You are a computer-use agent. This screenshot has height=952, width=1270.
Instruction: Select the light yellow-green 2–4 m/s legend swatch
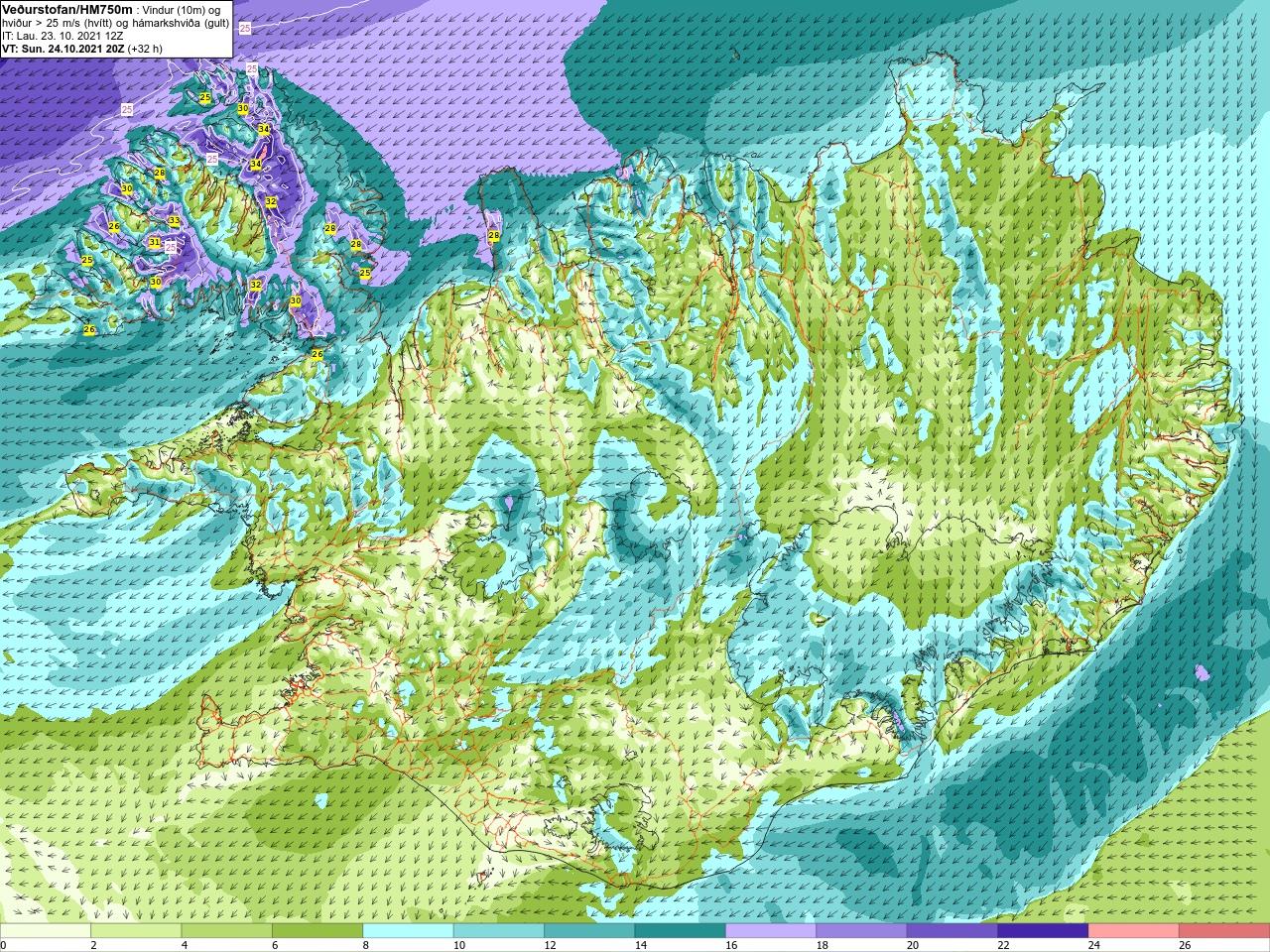(136, 932)
